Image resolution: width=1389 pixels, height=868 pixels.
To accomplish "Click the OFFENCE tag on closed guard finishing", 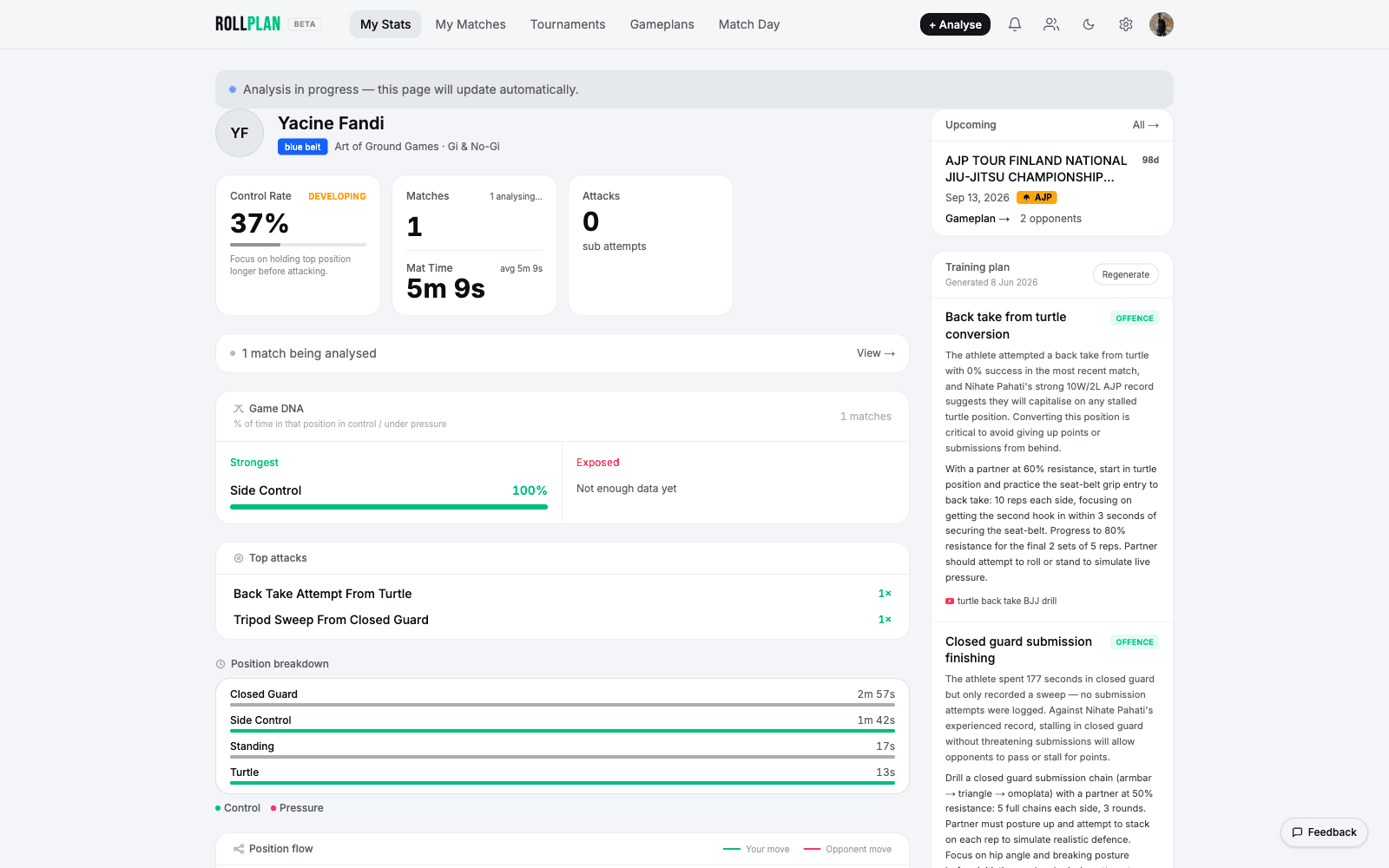I will coord(1135,642).
